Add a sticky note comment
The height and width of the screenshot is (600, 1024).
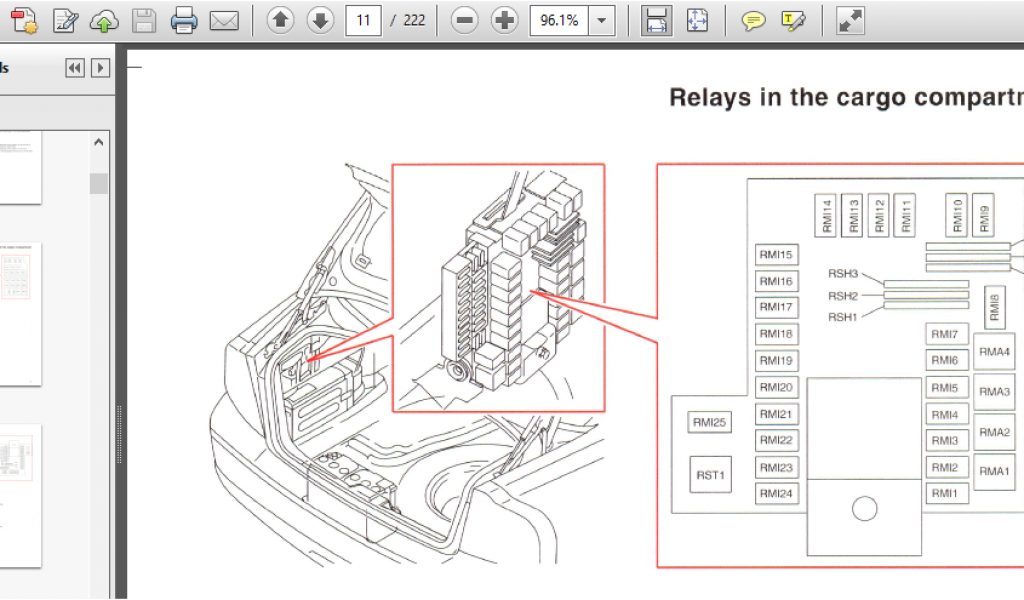(753, 20)
